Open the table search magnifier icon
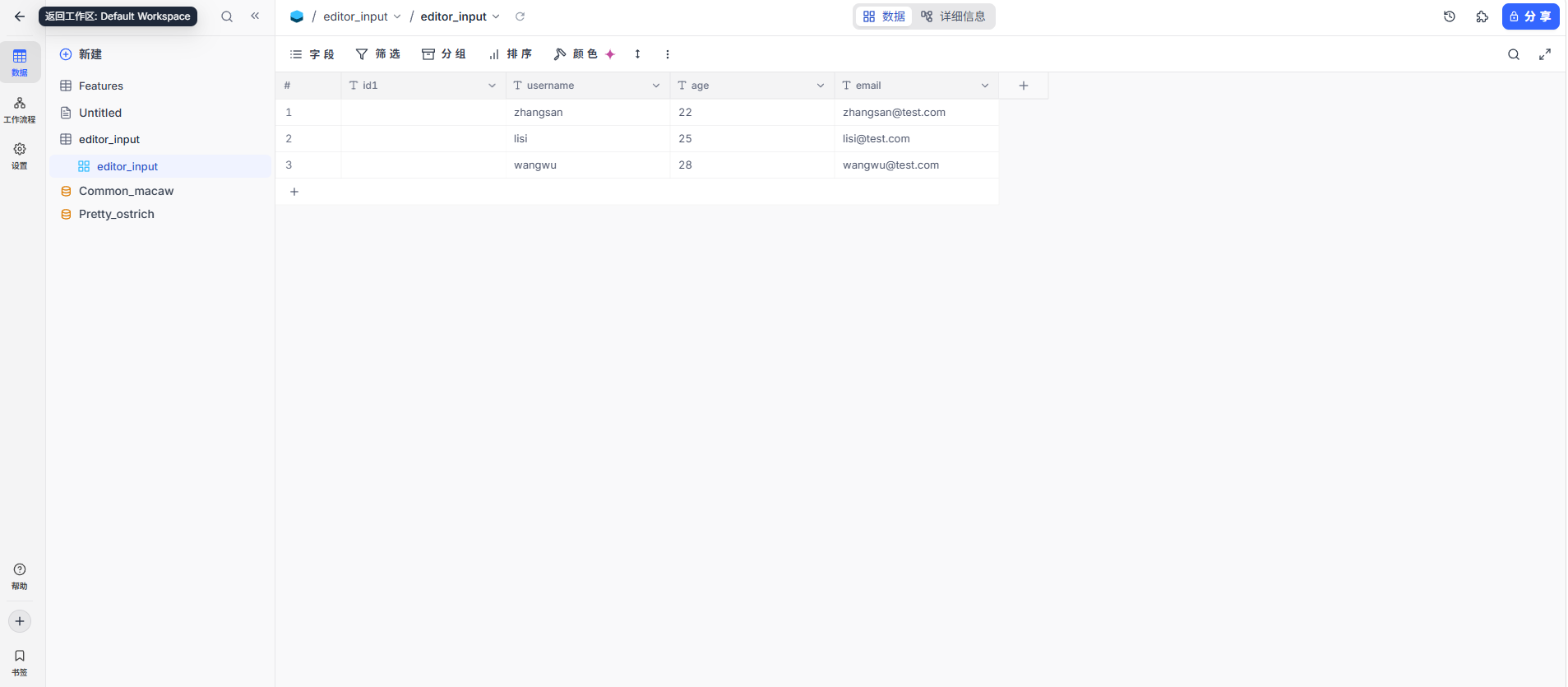 1514,54
